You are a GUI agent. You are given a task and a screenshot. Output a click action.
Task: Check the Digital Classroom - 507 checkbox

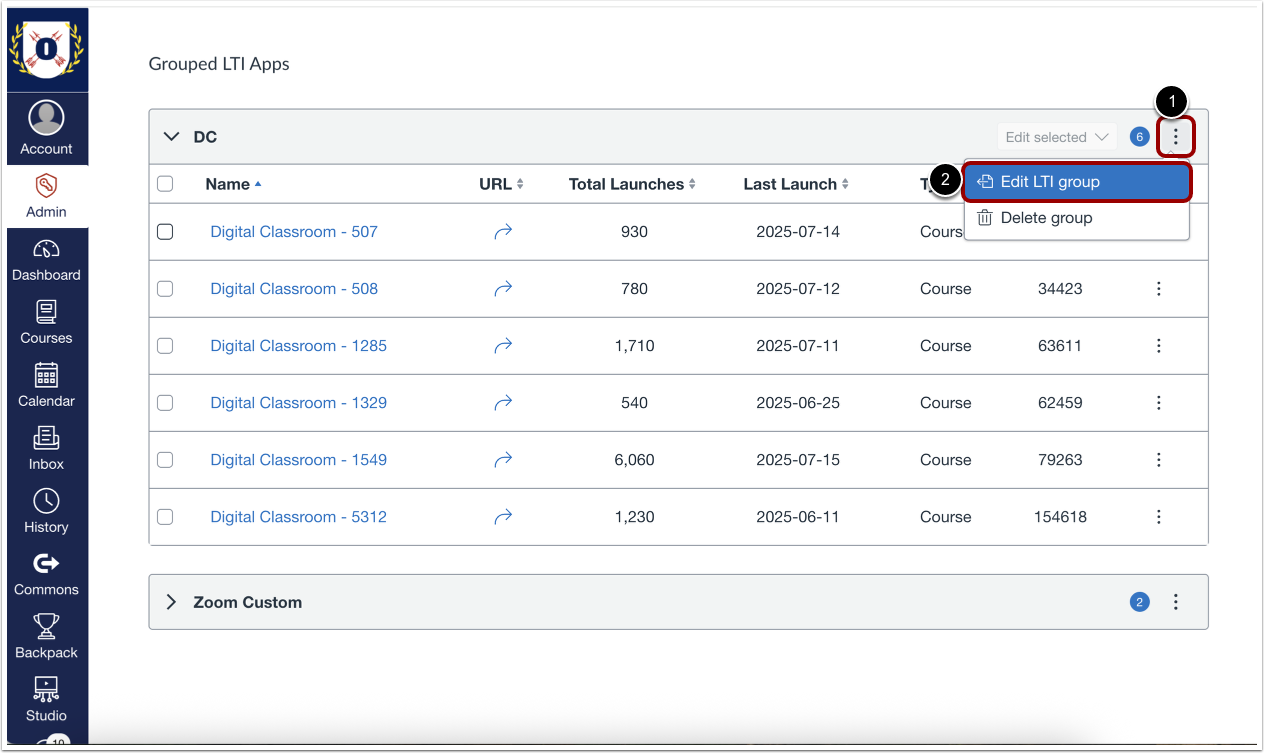[x=165, y=232]
